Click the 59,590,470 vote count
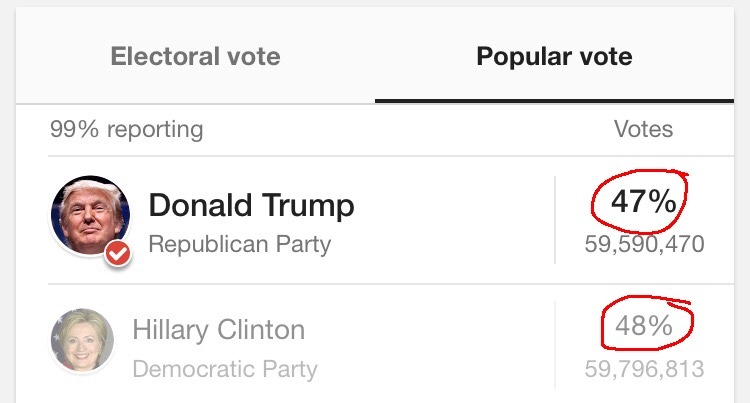The image size is (750, 403). point(644,244)
